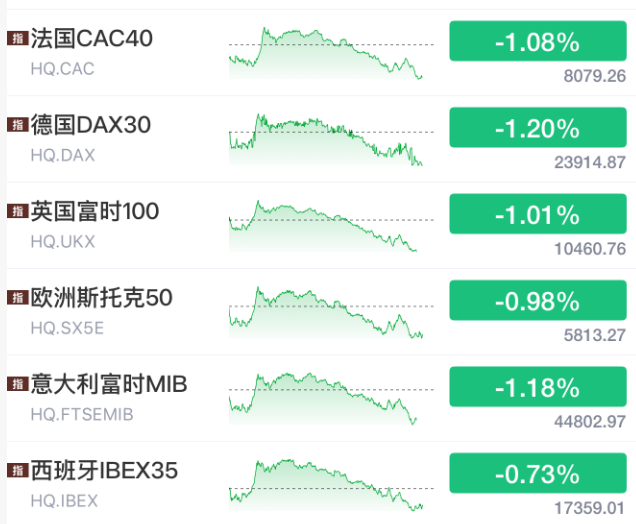Screen dimensions: 636x524
Task: Open the 法国CAC40 intraday mini chart
Action: pyautogui.click(x=330, y=52)
